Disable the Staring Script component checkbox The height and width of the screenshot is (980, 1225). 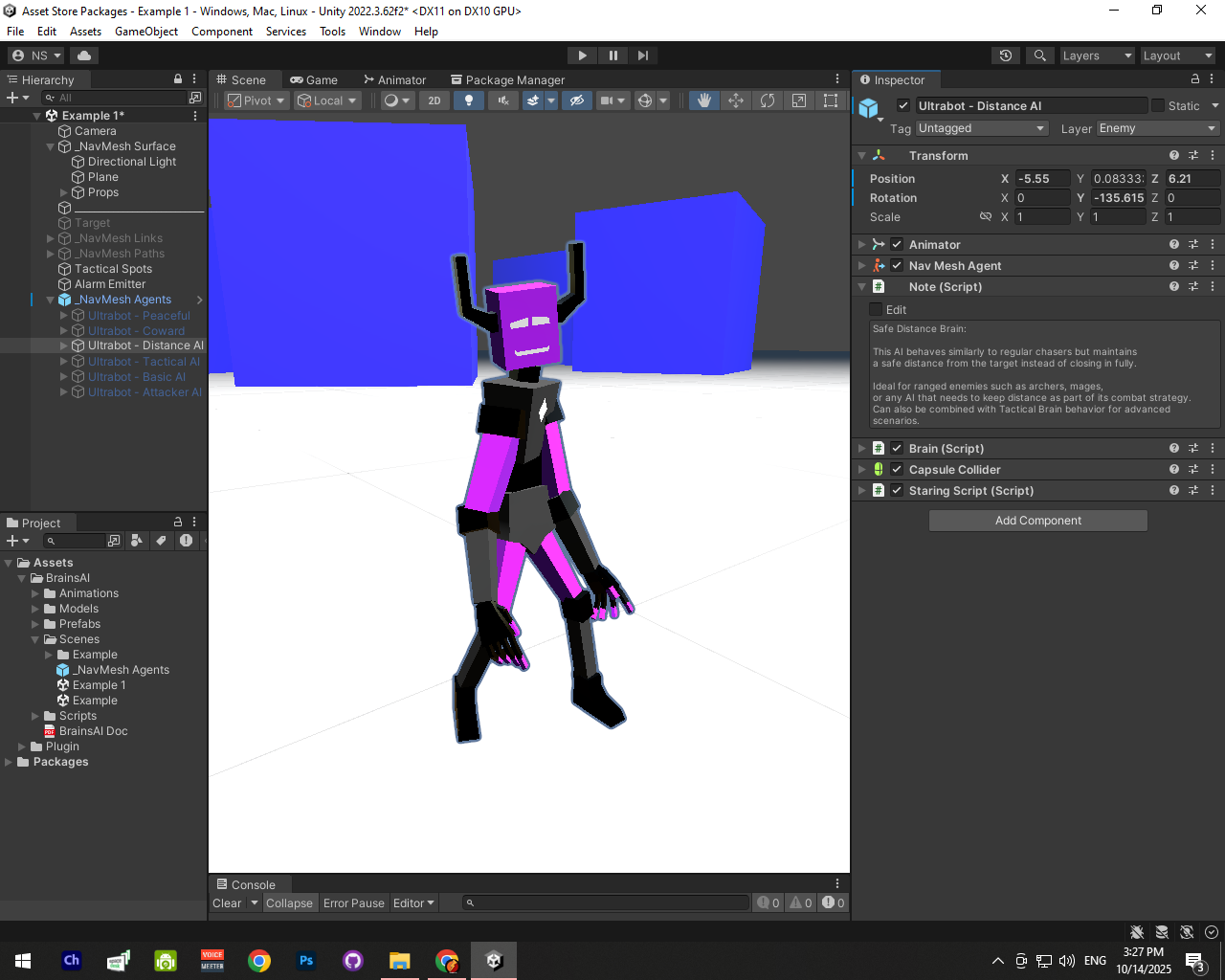tap(897, 490)
